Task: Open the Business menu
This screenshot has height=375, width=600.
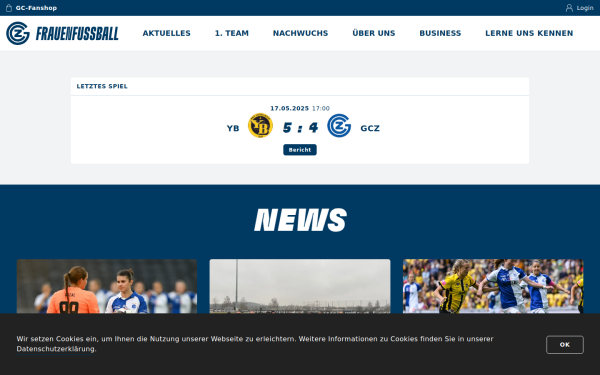Action: pyautogui.click(x=440, y=33)
